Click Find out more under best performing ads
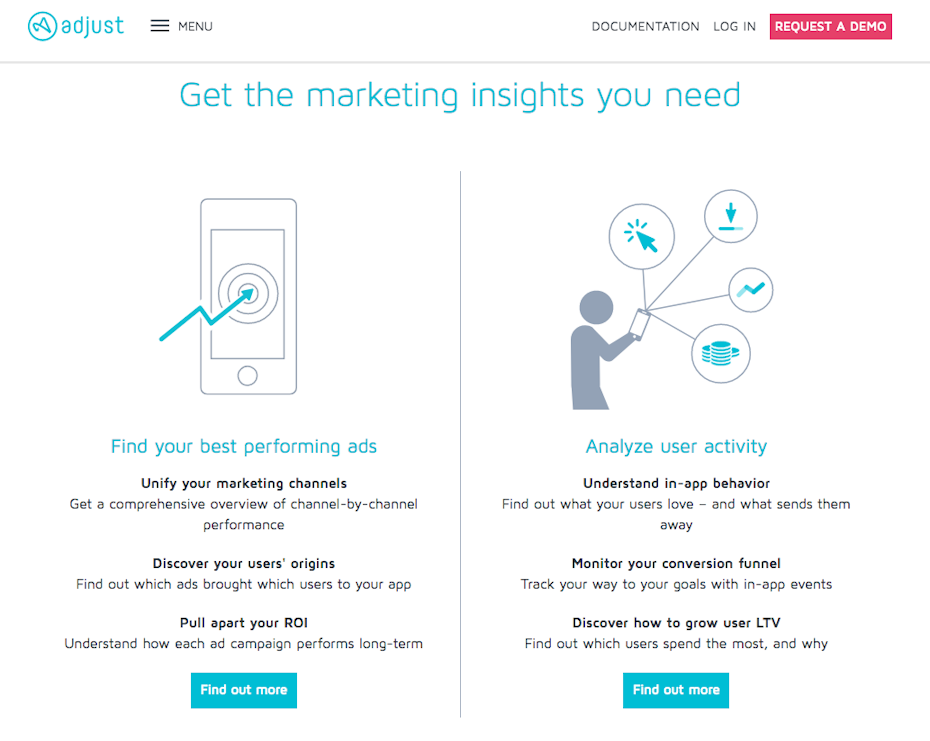 [x=243, y=690]
